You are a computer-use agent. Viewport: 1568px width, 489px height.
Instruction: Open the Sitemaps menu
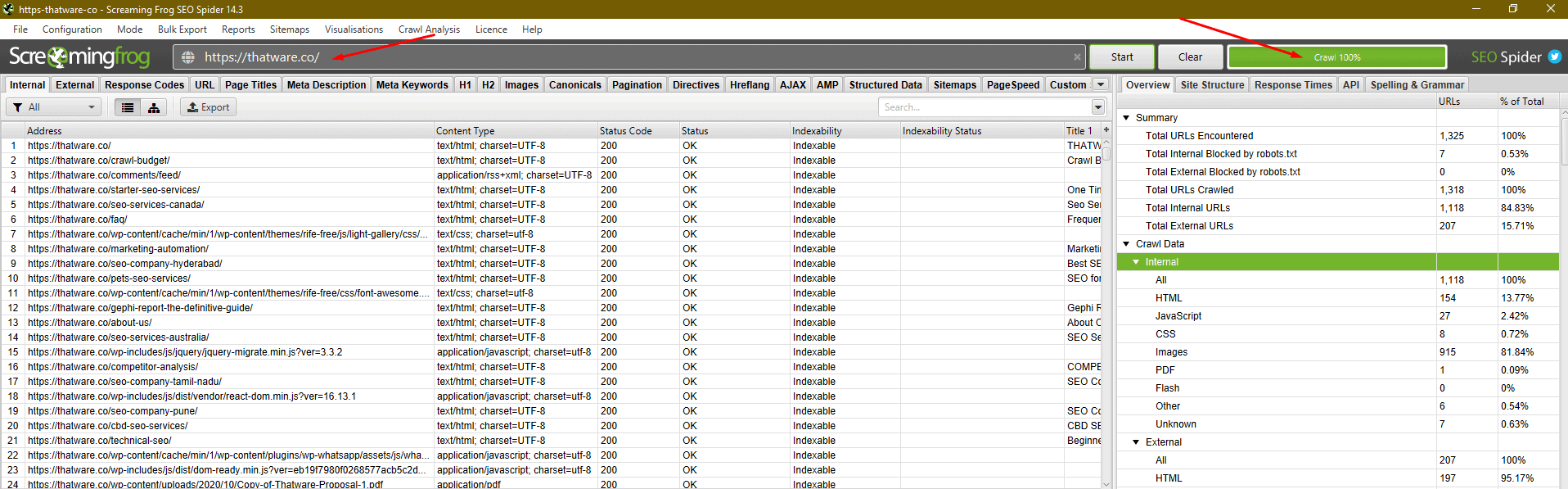pyautogui.click(x=290, y=29)
